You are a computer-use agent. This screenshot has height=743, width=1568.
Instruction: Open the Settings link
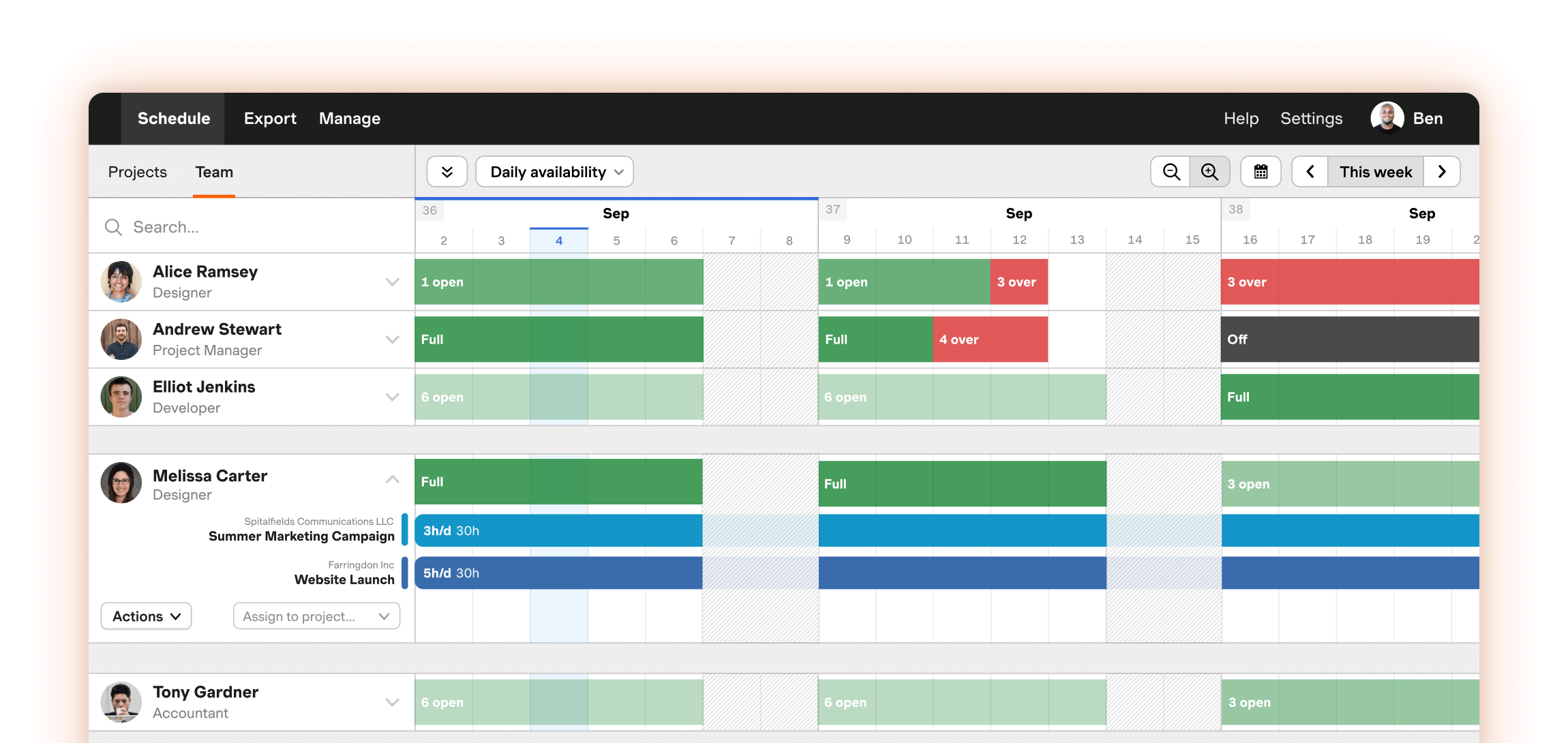coord(1311,119)
